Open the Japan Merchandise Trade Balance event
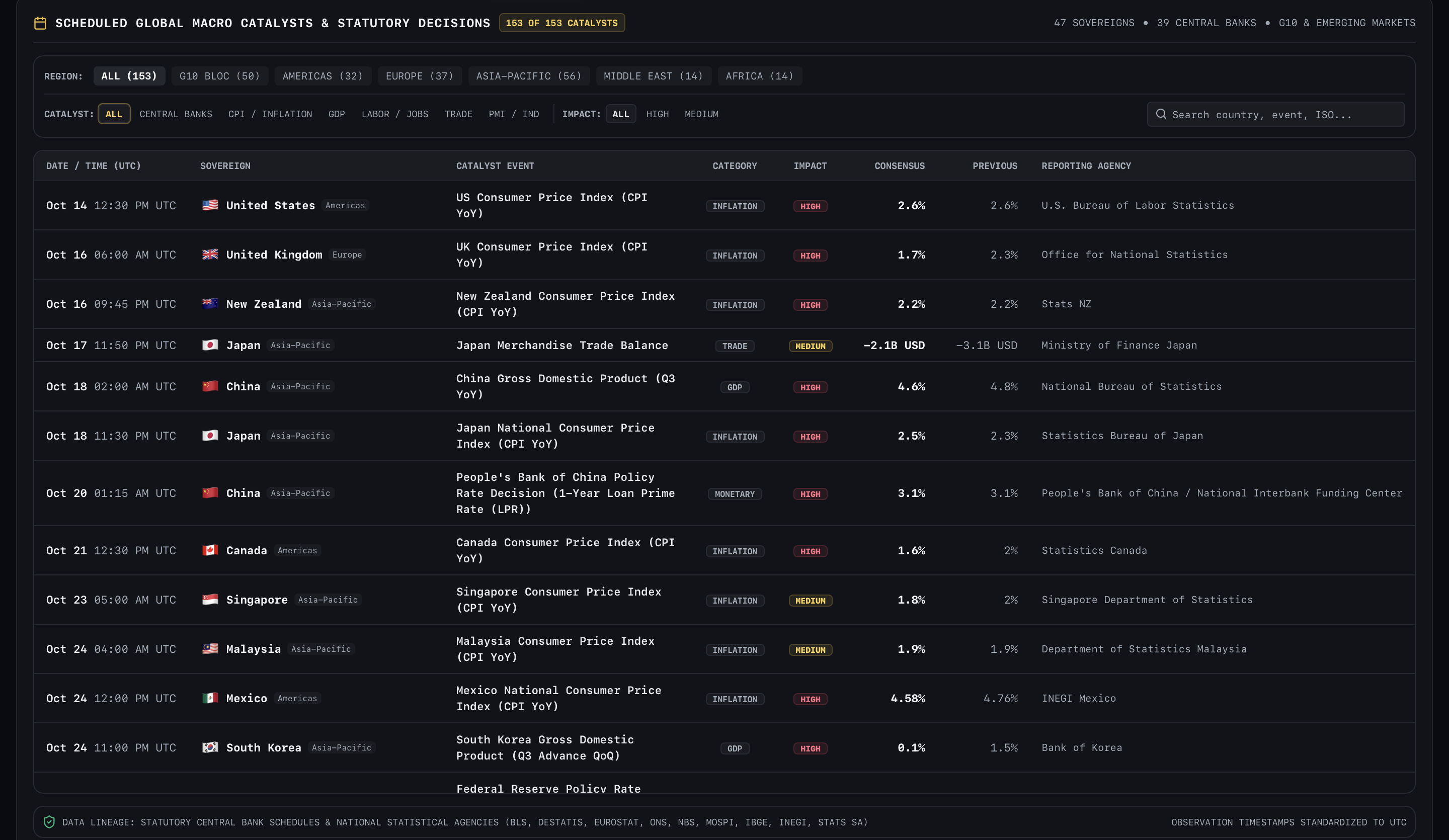Screen dimensions: 1449x840 pyautogui.click(x=562, y=345)
